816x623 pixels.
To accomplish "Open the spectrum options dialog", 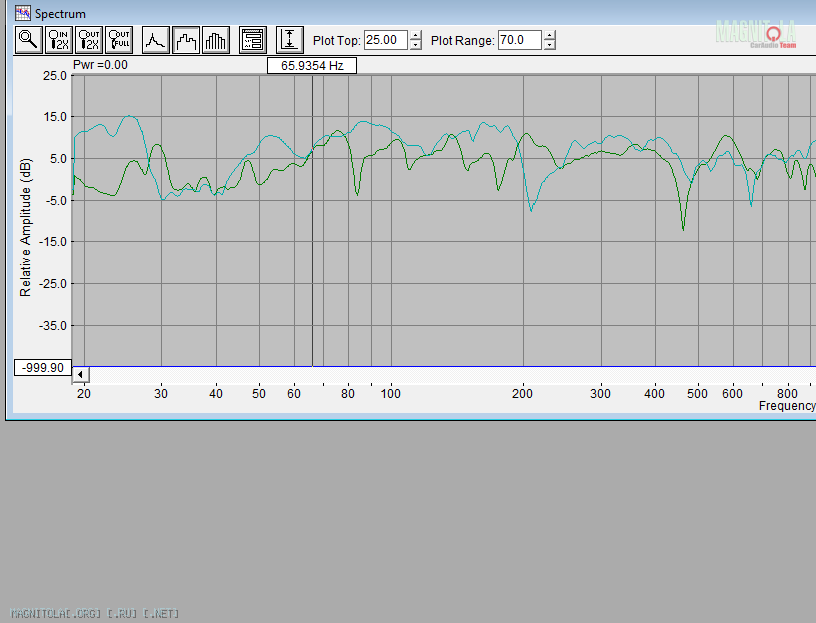I will tap(253, 40).
